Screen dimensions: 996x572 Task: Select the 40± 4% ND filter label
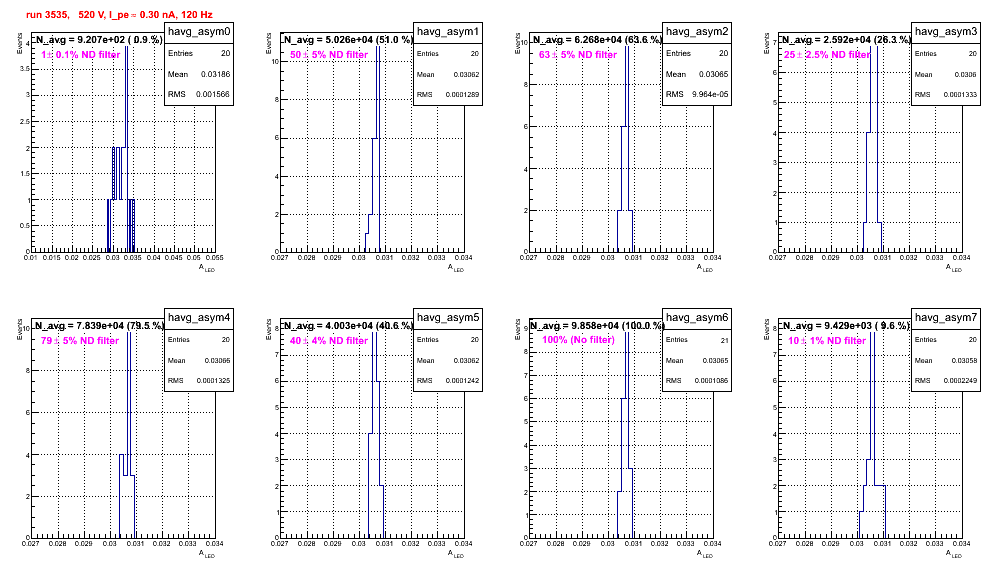click(x=329, y=341)
